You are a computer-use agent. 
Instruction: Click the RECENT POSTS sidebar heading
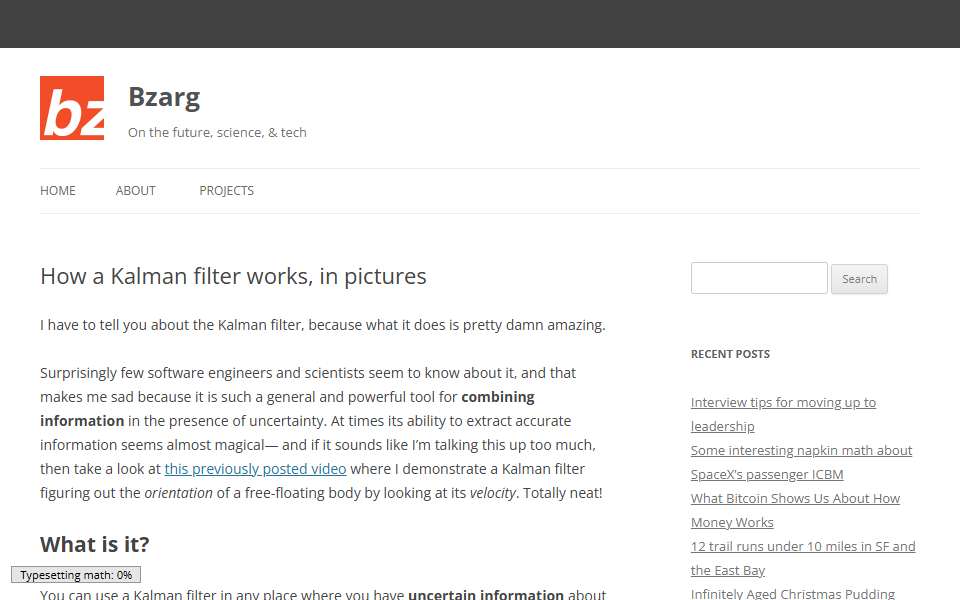(x=730, y=354)
